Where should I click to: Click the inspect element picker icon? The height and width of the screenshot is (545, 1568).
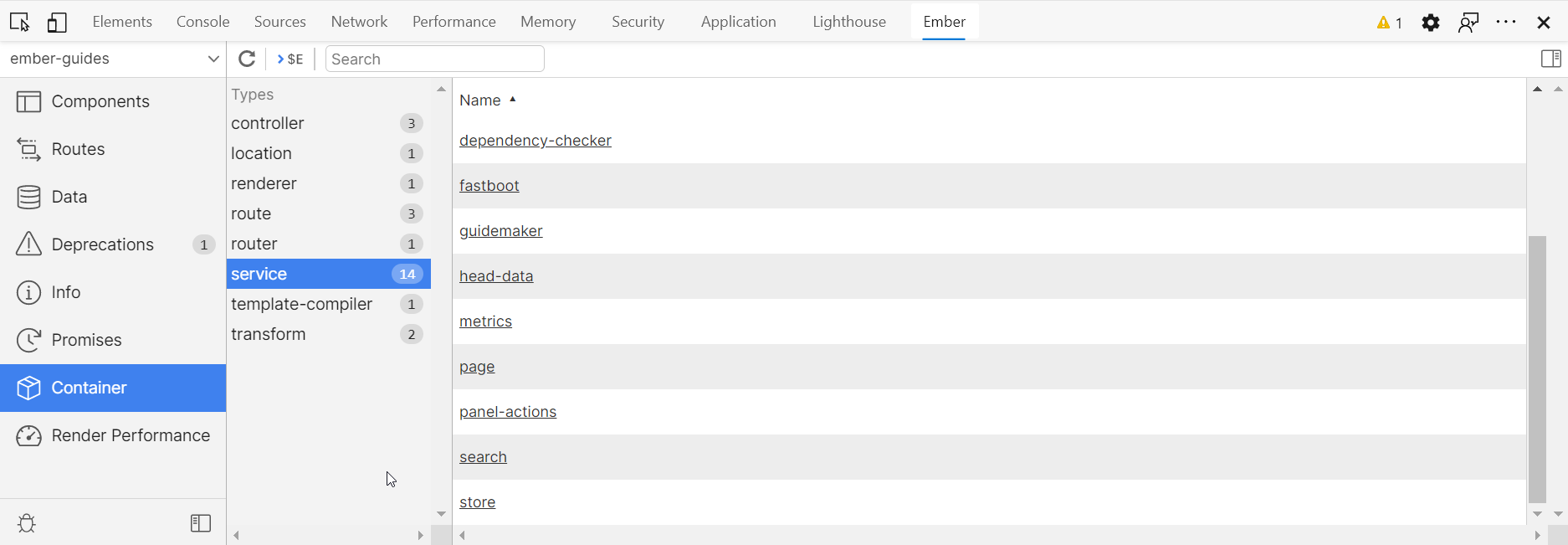tap(20, 23)
